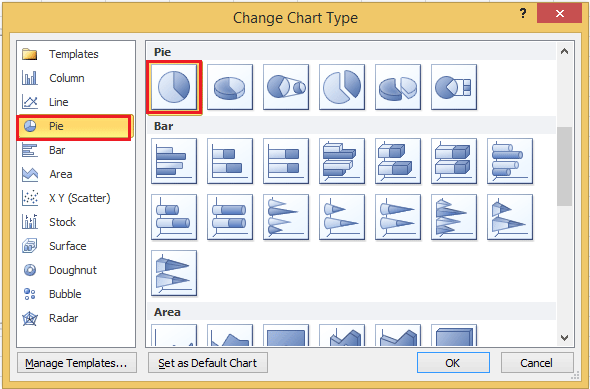This screenshot has width=590, height=389.
Task: Pick the Pie of Pie chart type
Action: click(286, 87)
